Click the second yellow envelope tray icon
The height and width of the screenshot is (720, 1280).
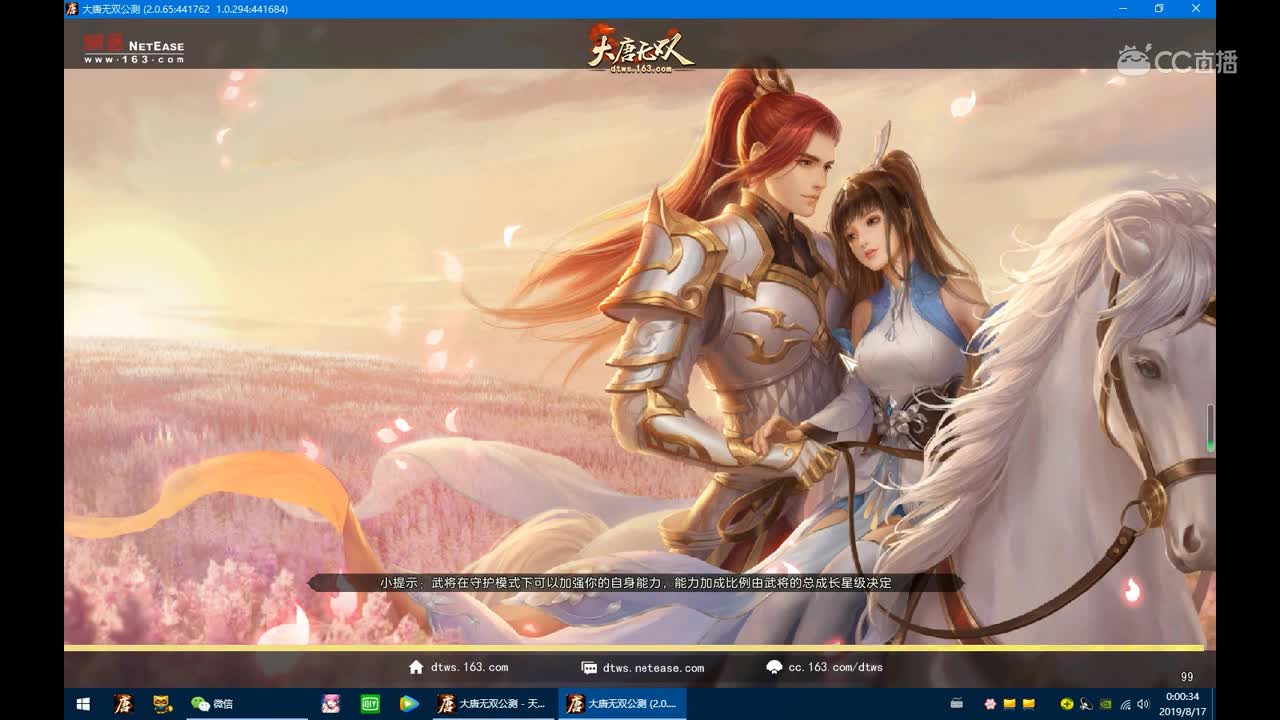point(1028,704)
